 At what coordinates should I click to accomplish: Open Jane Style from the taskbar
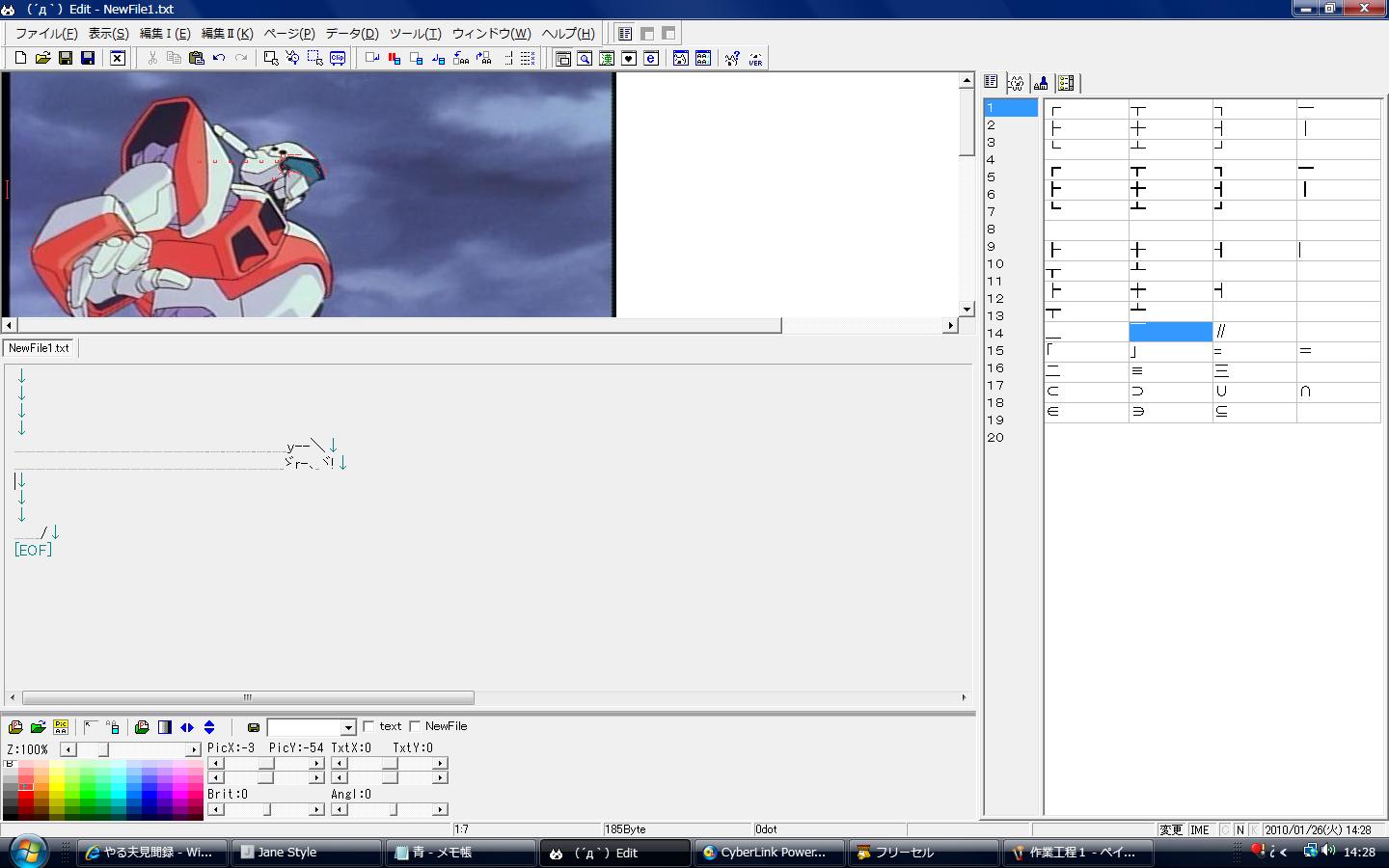[x=306, y=853]
